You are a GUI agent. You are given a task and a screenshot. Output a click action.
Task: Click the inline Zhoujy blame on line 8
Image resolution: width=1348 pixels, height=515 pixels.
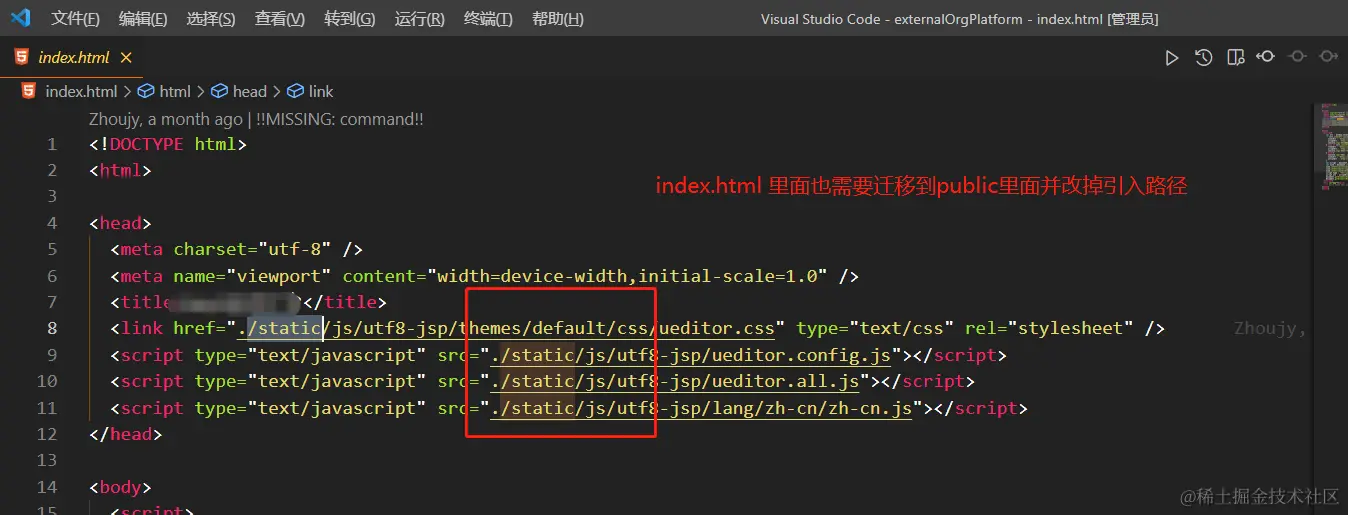pos(1270,328)
